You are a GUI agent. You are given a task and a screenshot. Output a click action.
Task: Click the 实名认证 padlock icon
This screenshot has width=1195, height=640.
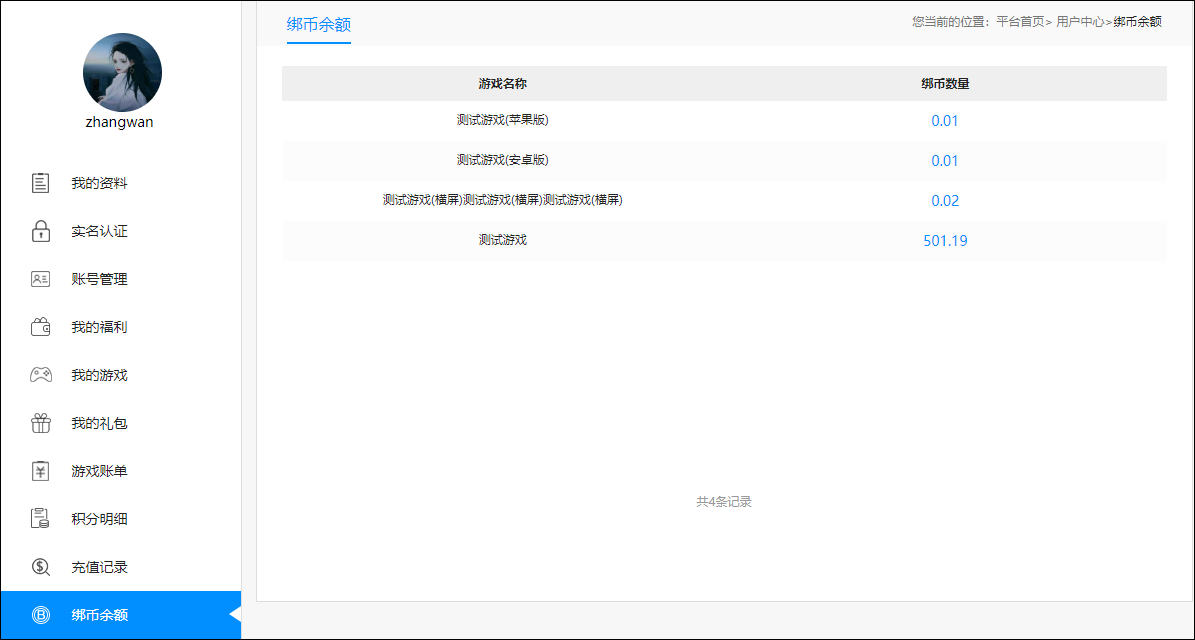pos(40,231)
